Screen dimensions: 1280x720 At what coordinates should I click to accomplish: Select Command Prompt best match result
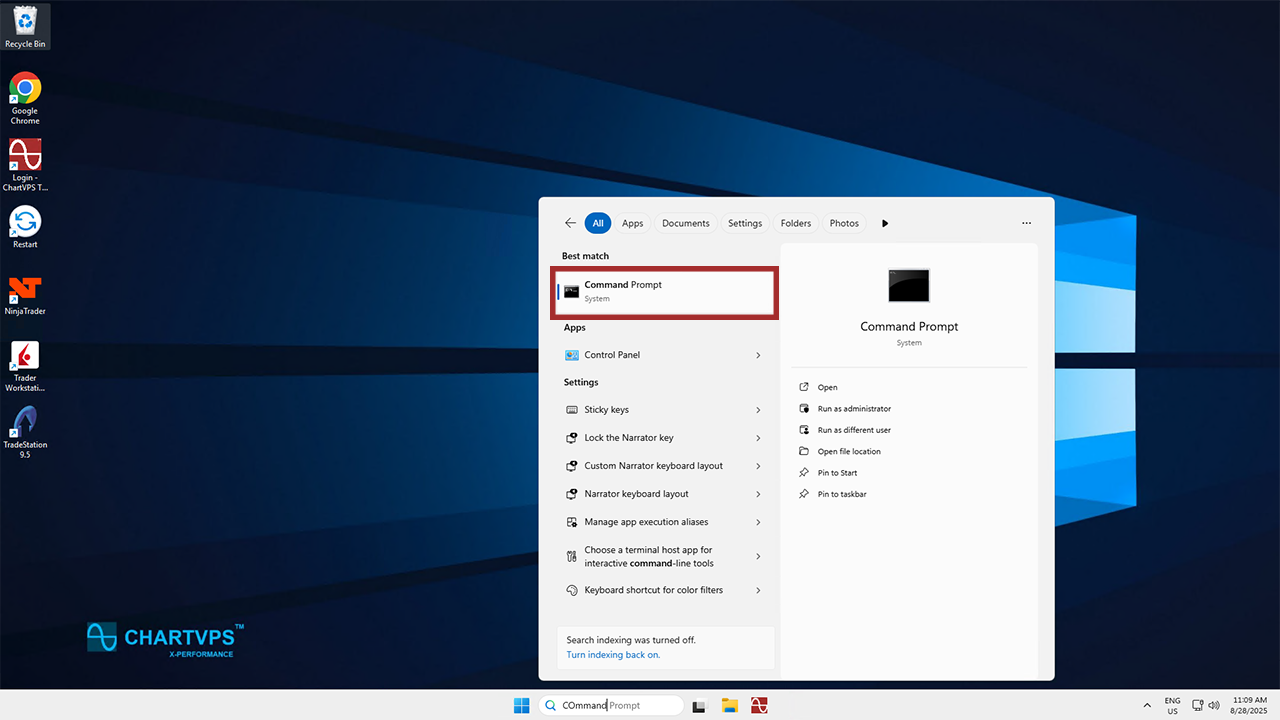tap(664, 291)
